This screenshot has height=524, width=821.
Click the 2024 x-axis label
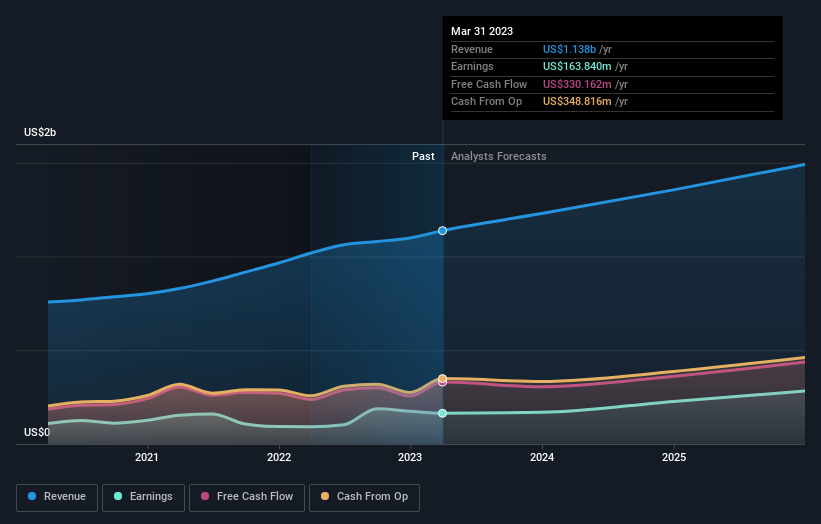pyautogui.click(x=542, y=458)
